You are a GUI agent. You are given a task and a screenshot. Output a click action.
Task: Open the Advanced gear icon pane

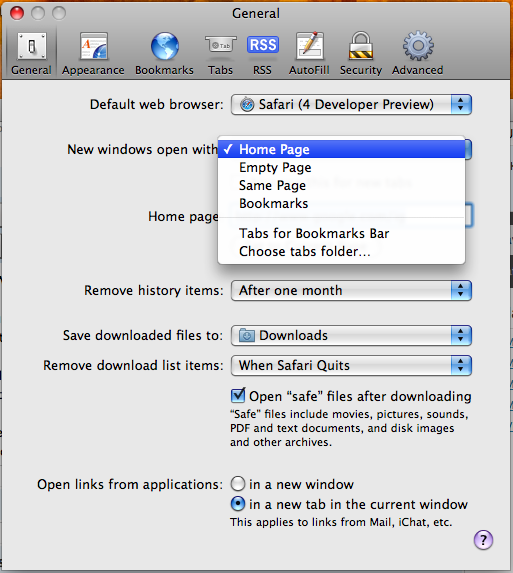[418, 46]
